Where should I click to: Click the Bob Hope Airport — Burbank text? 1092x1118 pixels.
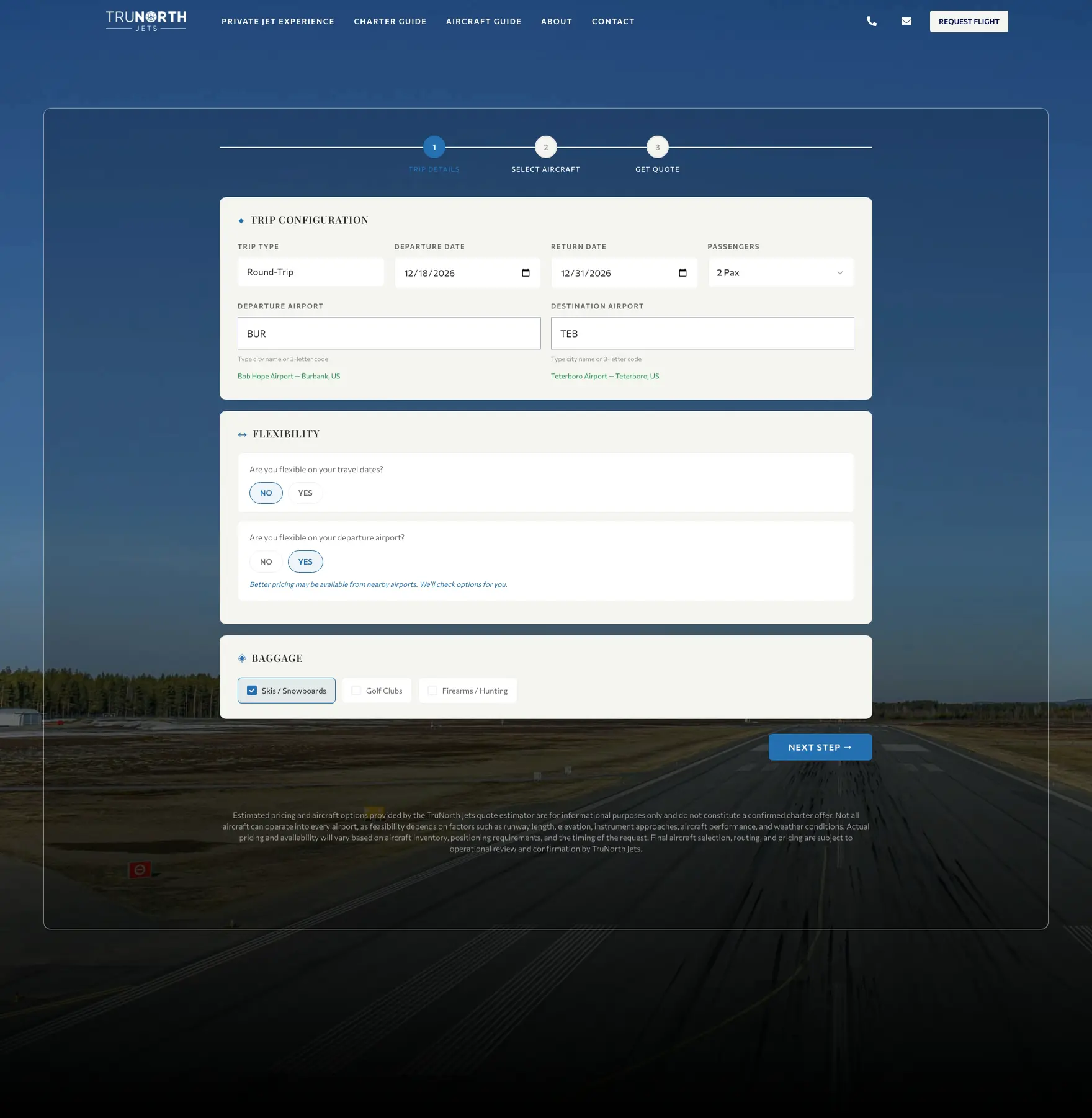tap(289, 376)
